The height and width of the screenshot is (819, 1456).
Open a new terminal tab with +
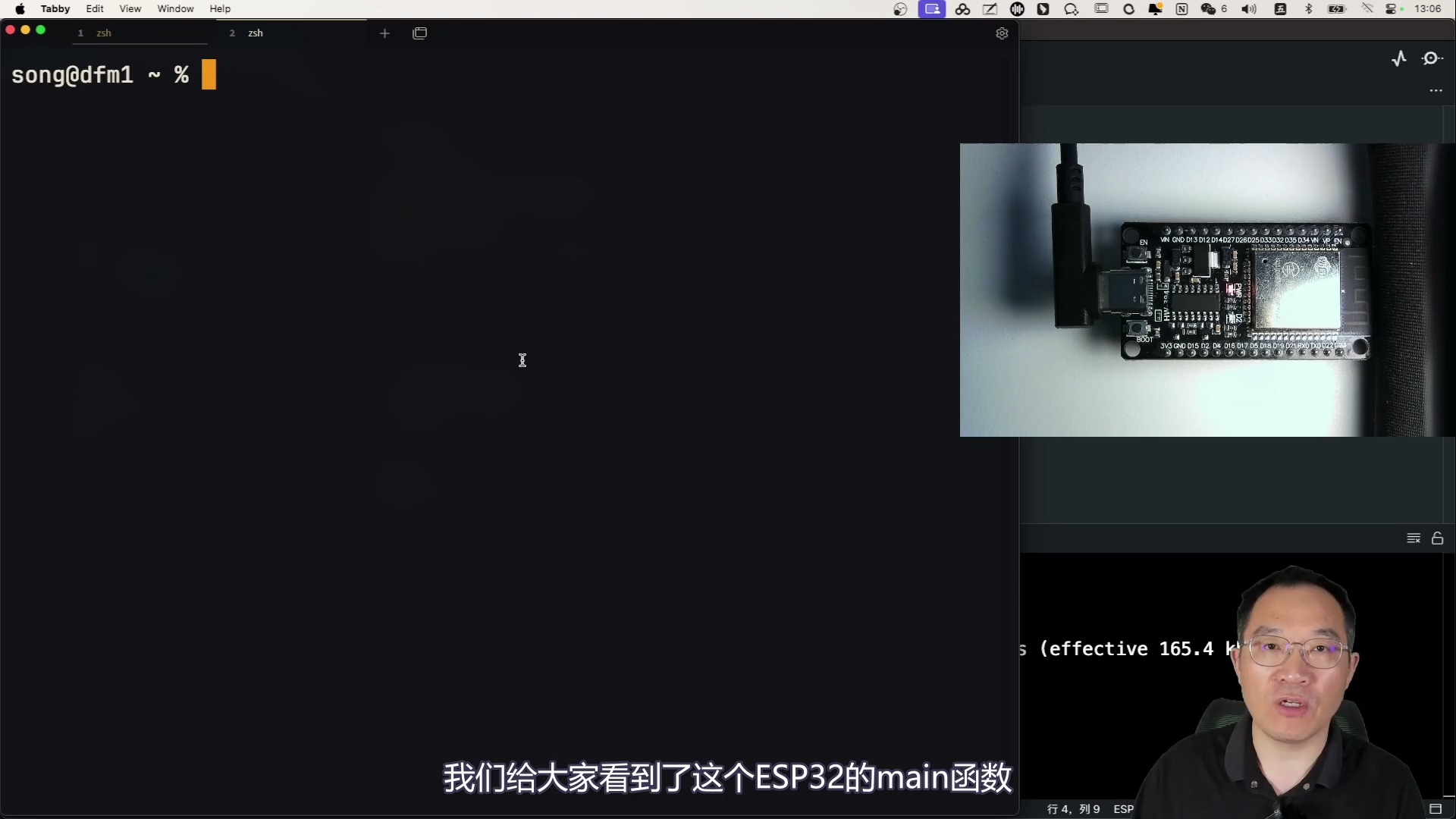point(384,33)
